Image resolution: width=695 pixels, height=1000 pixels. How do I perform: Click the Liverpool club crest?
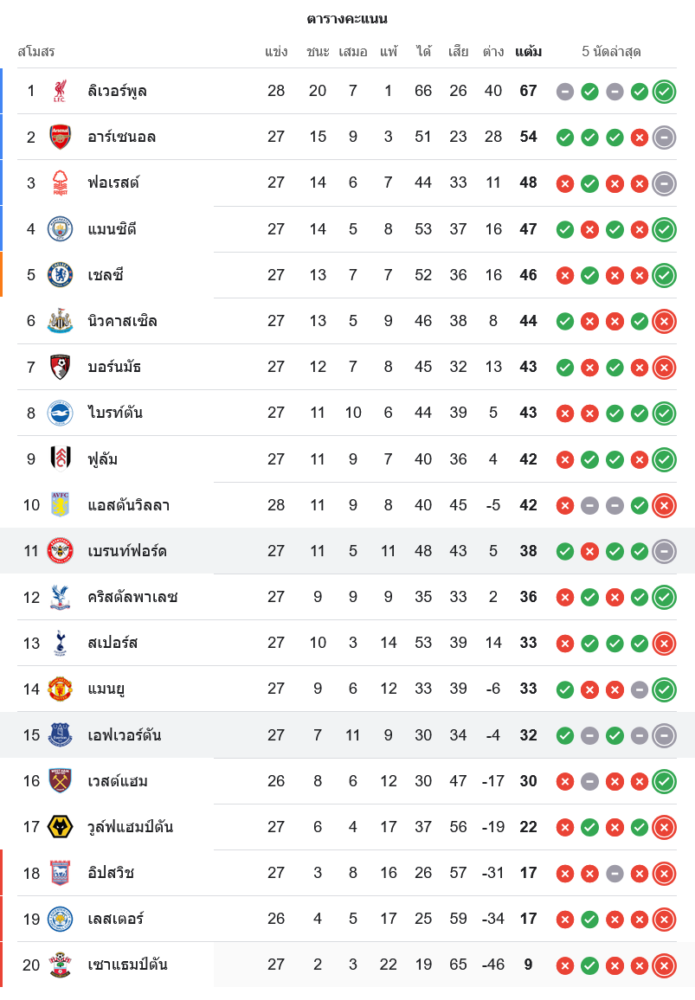click(x=60, y=91)
